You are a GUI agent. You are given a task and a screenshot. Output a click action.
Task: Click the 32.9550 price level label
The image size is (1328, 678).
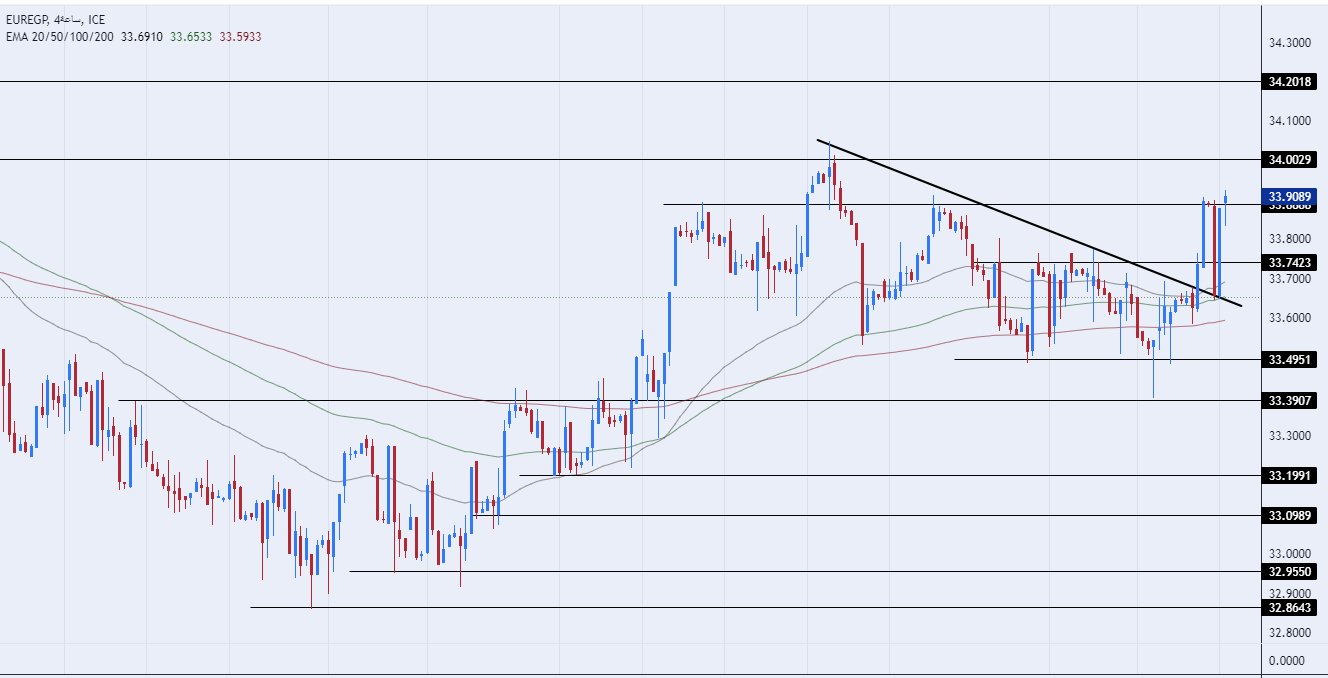coord(1289,572)
